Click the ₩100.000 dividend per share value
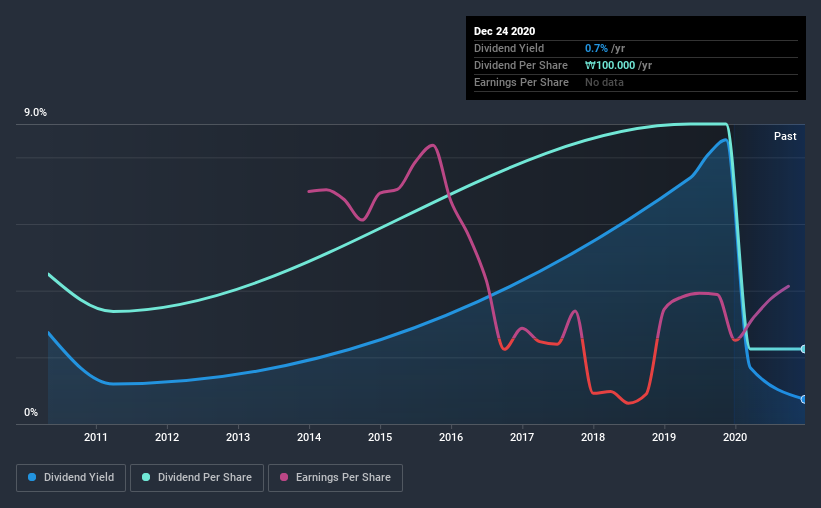 pyautogui.click(x=610, y=65)
